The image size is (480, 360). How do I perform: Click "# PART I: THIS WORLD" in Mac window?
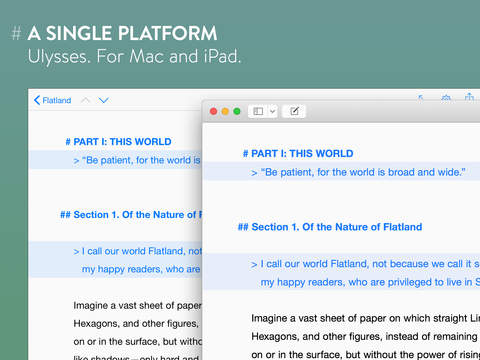tap(298, 154)
